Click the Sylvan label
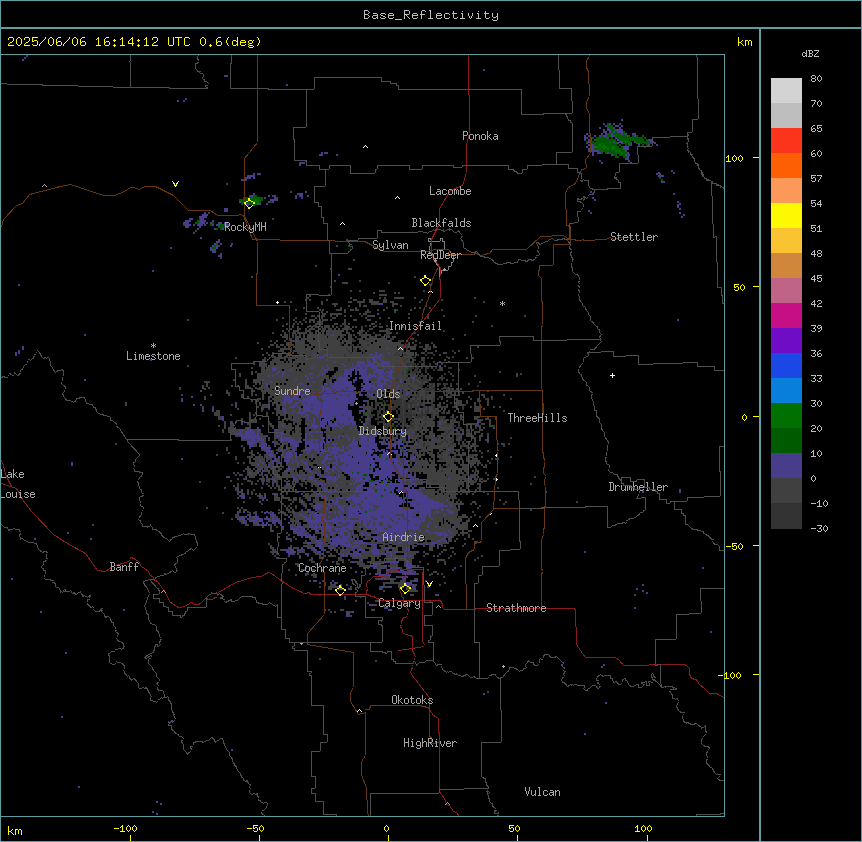The image size is (862, 842). [390, 245]
